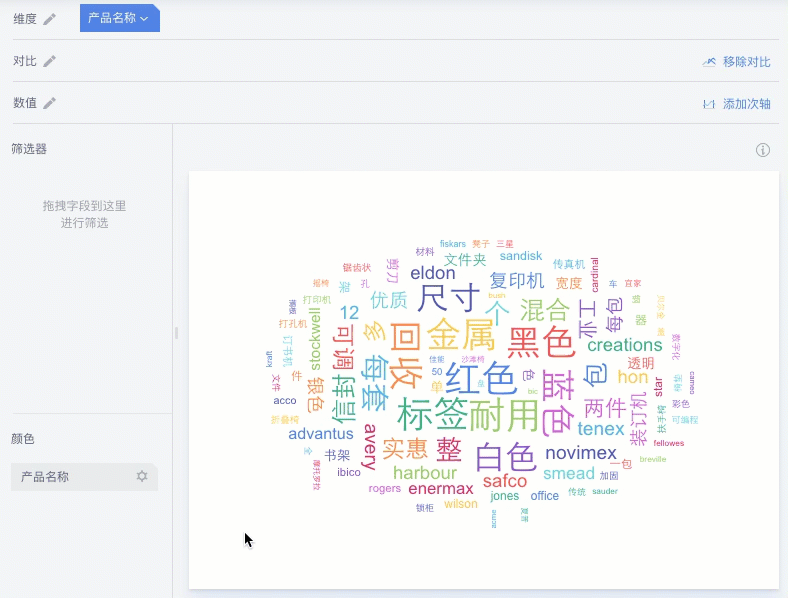Click the word eldon in cloud
The width and height of the screenshot is (788, 598).
(x=433, y=273)
